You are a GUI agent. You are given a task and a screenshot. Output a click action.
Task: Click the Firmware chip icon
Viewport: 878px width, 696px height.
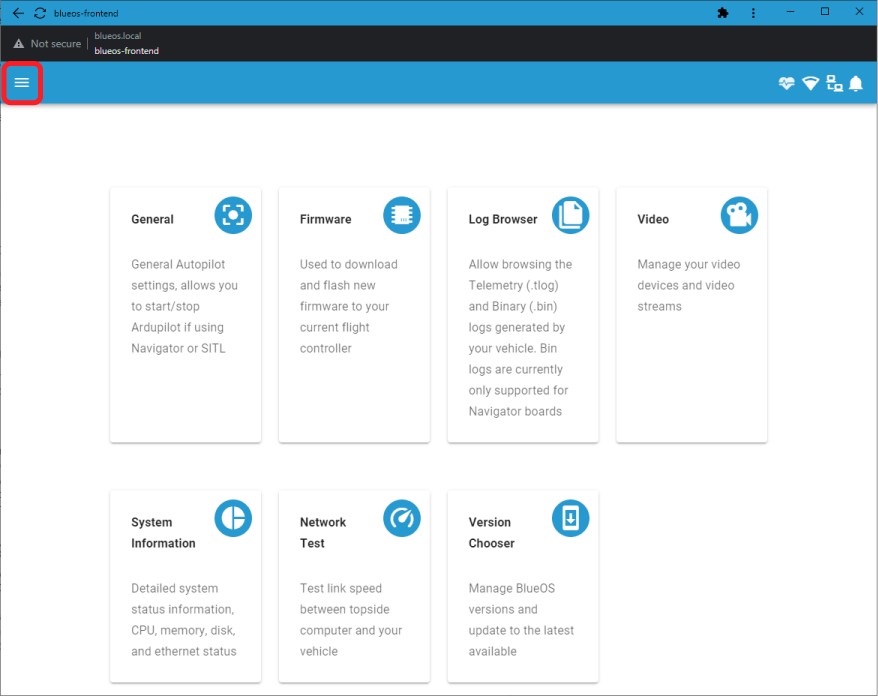402,214
